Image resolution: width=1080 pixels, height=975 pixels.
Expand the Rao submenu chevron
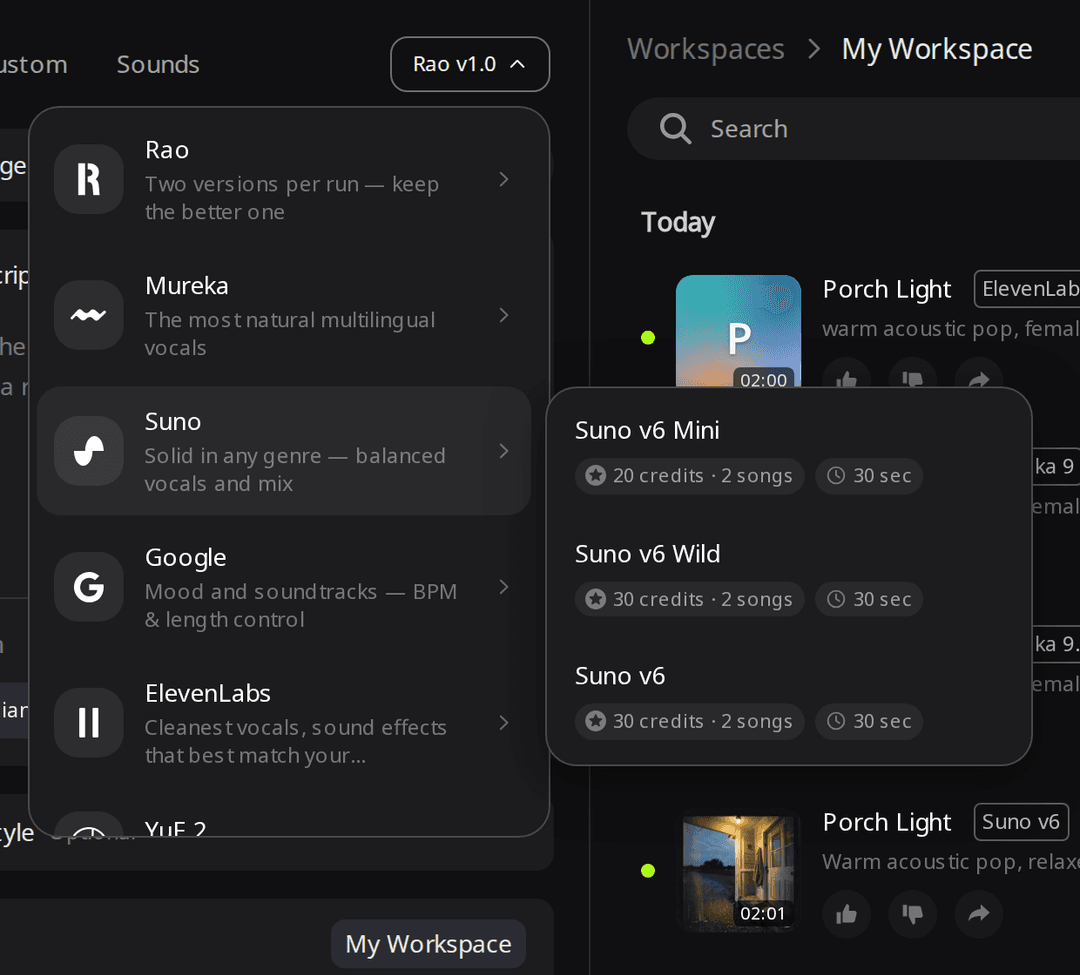tap(504, 179)
